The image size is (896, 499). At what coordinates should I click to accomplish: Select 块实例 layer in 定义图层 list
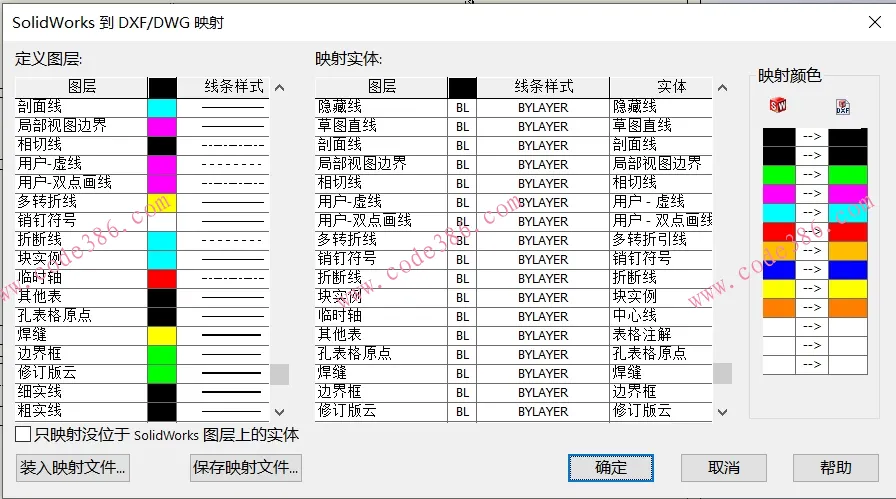pyautogui.click(x=81, y=259)
